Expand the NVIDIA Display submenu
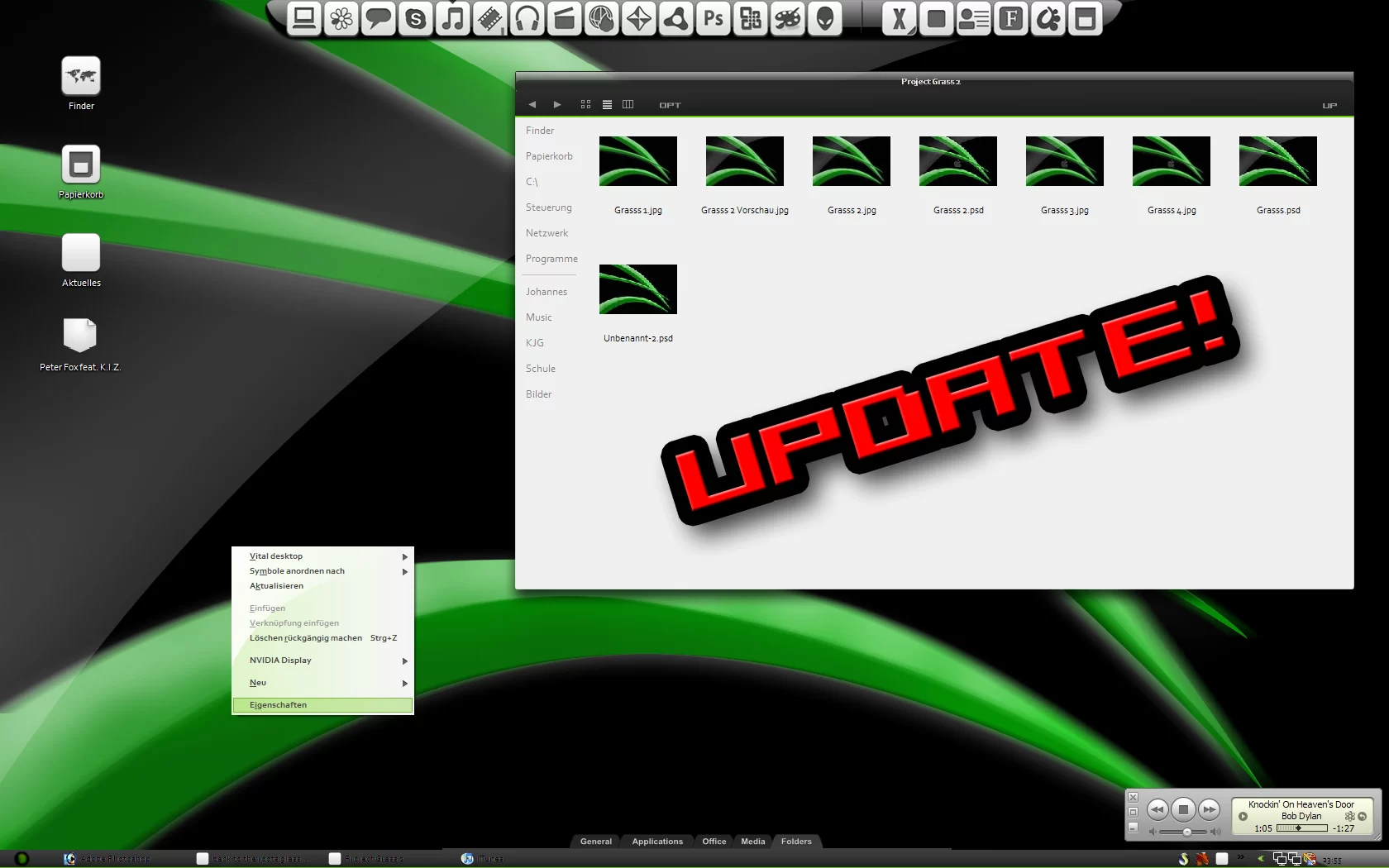This screenshot has width=1389, height=868. tap(404, 661)
